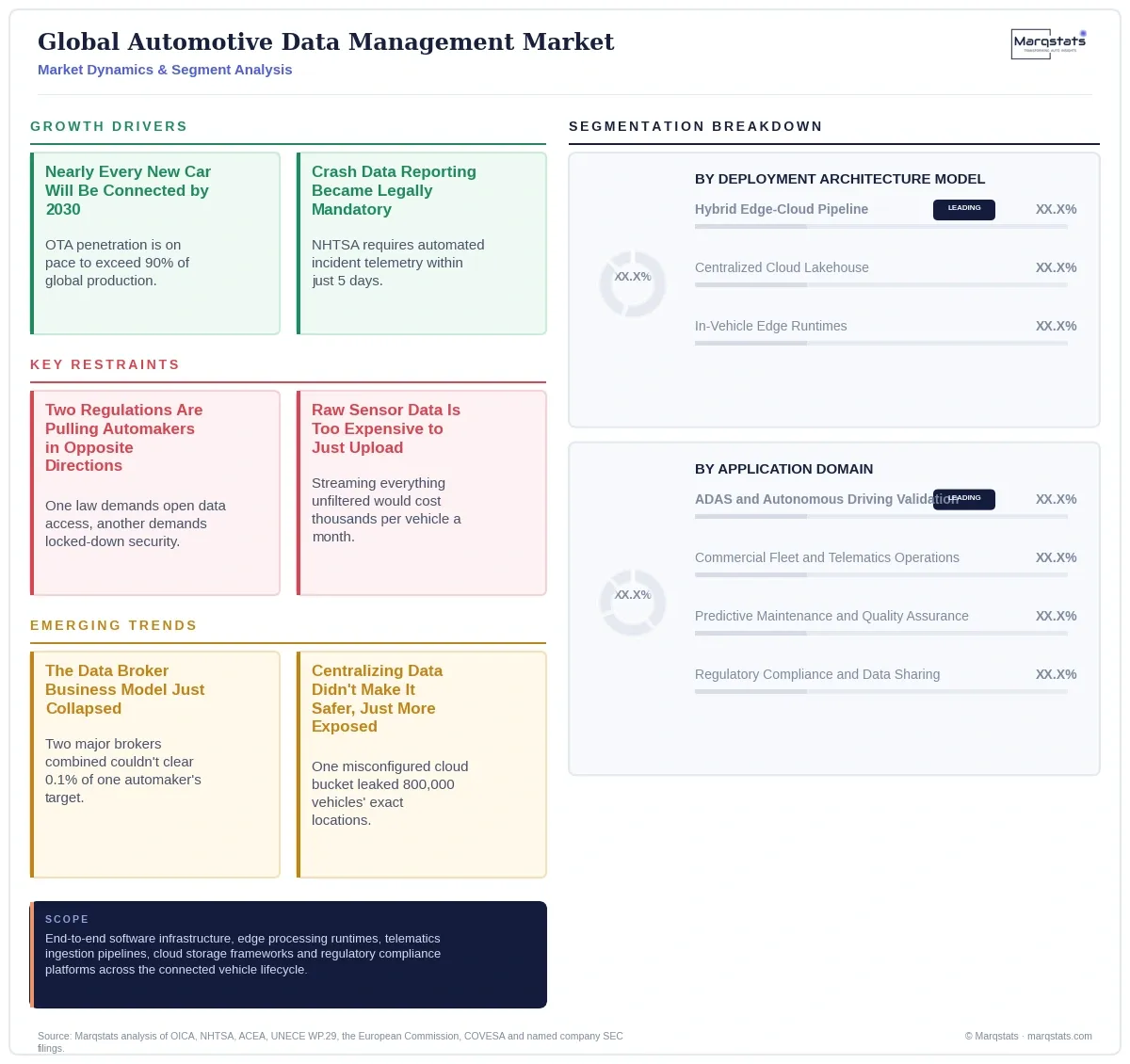Click the In-Vehicle Edge Runtimes progress bar
This screenshot has width=1130, height=1064.
[881, 344]
